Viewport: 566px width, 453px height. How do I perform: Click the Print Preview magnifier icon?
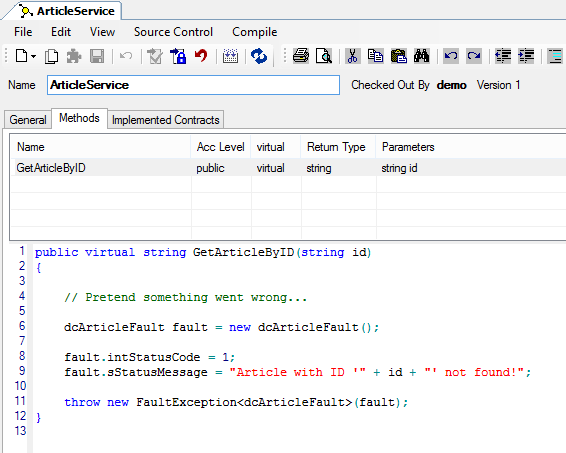[323, 56]
